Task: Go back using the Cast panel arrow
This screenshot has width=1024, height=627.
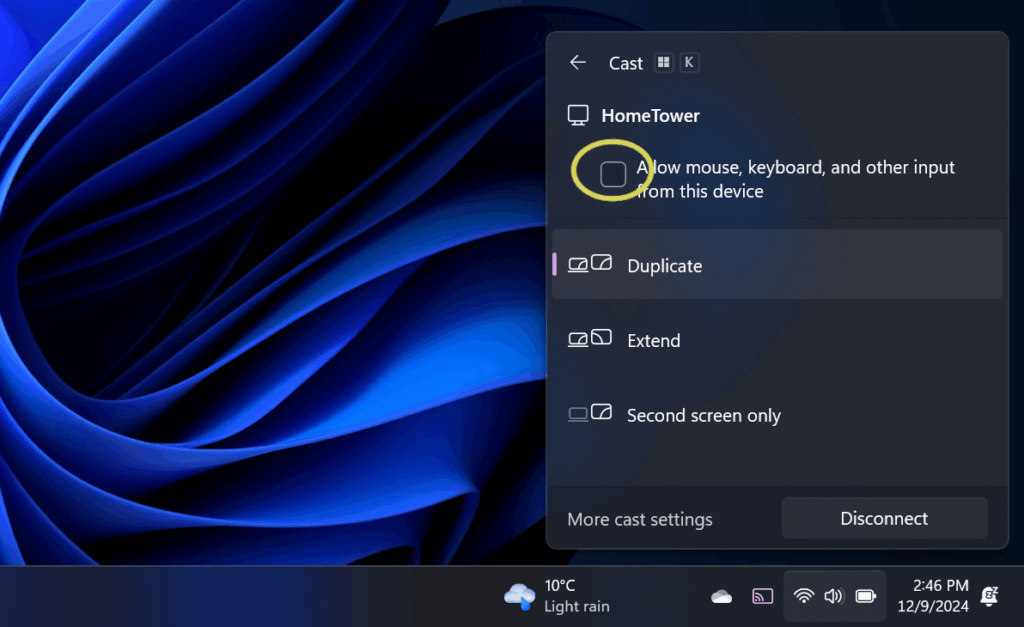Action: [577, 63]
